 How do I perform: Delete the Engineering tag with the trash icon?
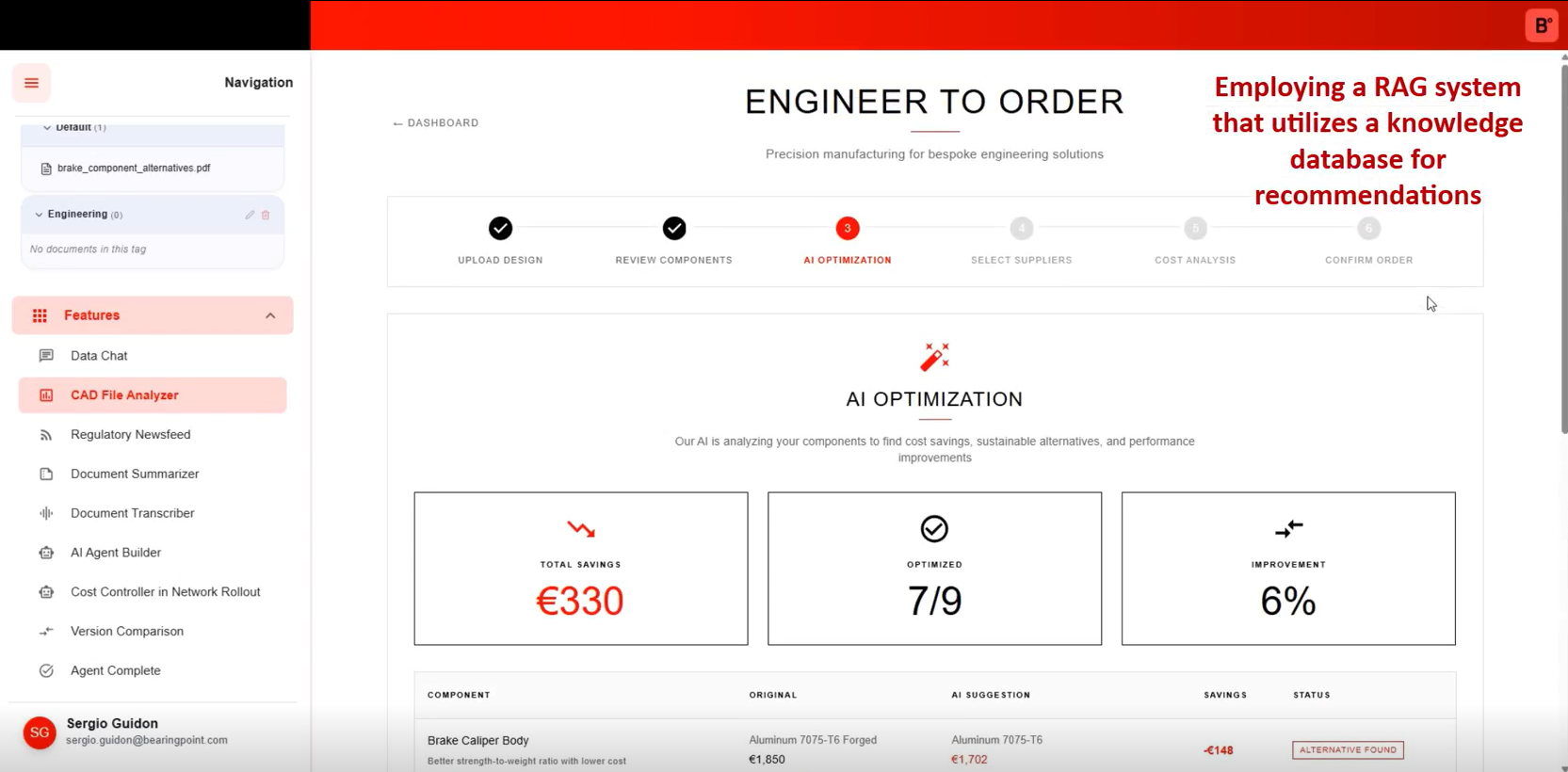coord(266,215)
